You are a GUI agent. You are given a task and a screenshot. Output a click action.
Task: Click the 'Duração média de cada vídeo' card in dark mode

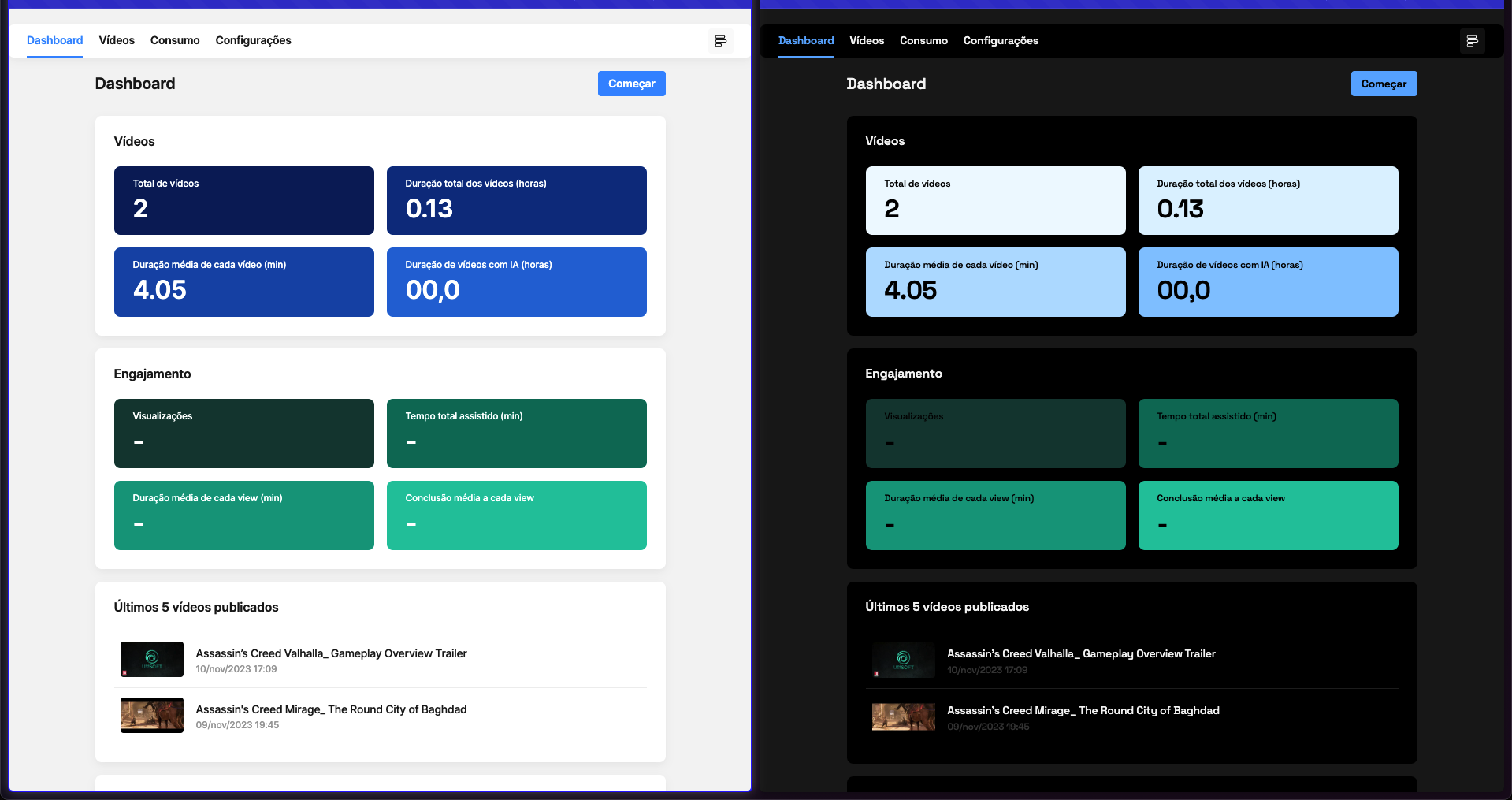995,282
